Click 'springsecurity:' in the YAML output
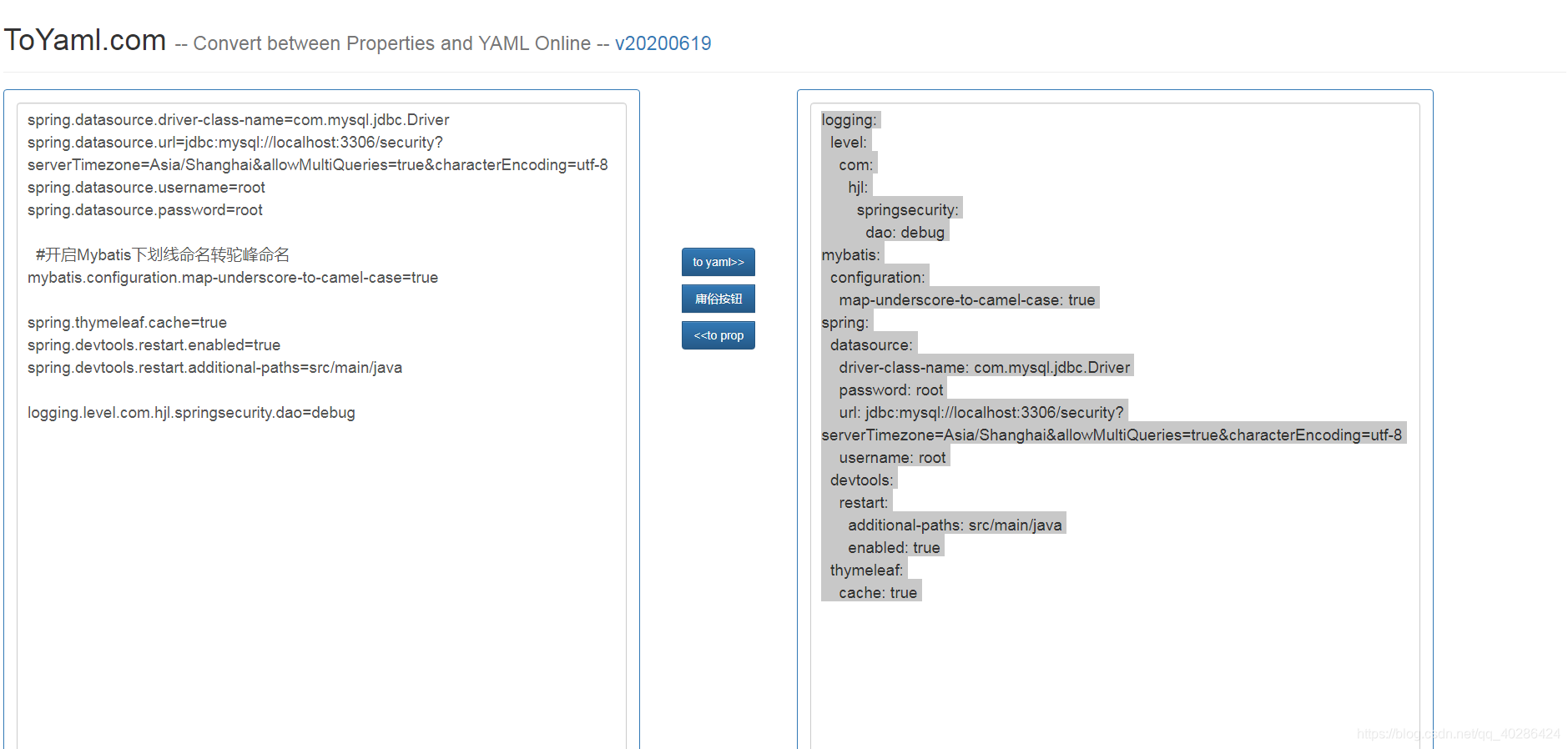Viewport: 1568px width, 749px height. 908,210
